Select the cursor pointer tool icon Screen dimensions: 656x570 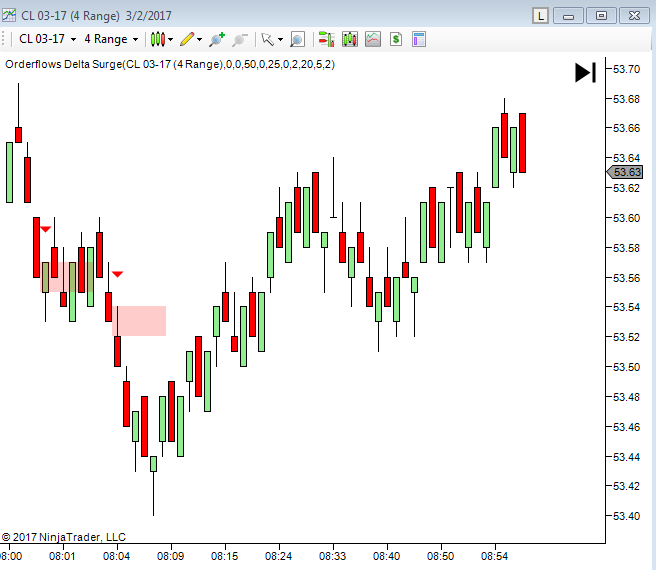[x=267, y=39]
